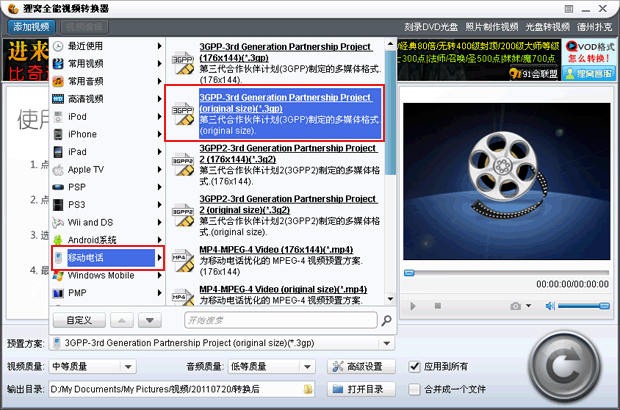The width and height of the screenshot is (620, 410).
Task: Toggle 合并成一个文件 checkbox
Action: [x=414, y=389]
